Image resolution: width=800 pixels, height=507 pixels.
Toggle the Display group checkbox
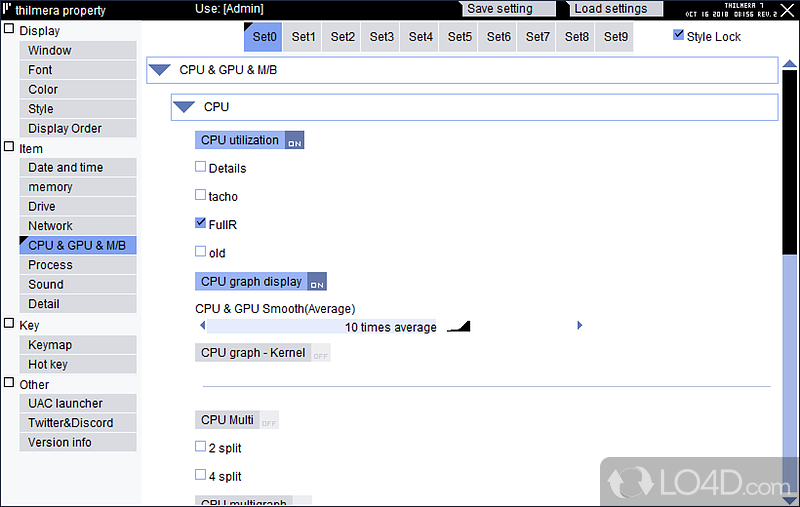coord(9,29)
